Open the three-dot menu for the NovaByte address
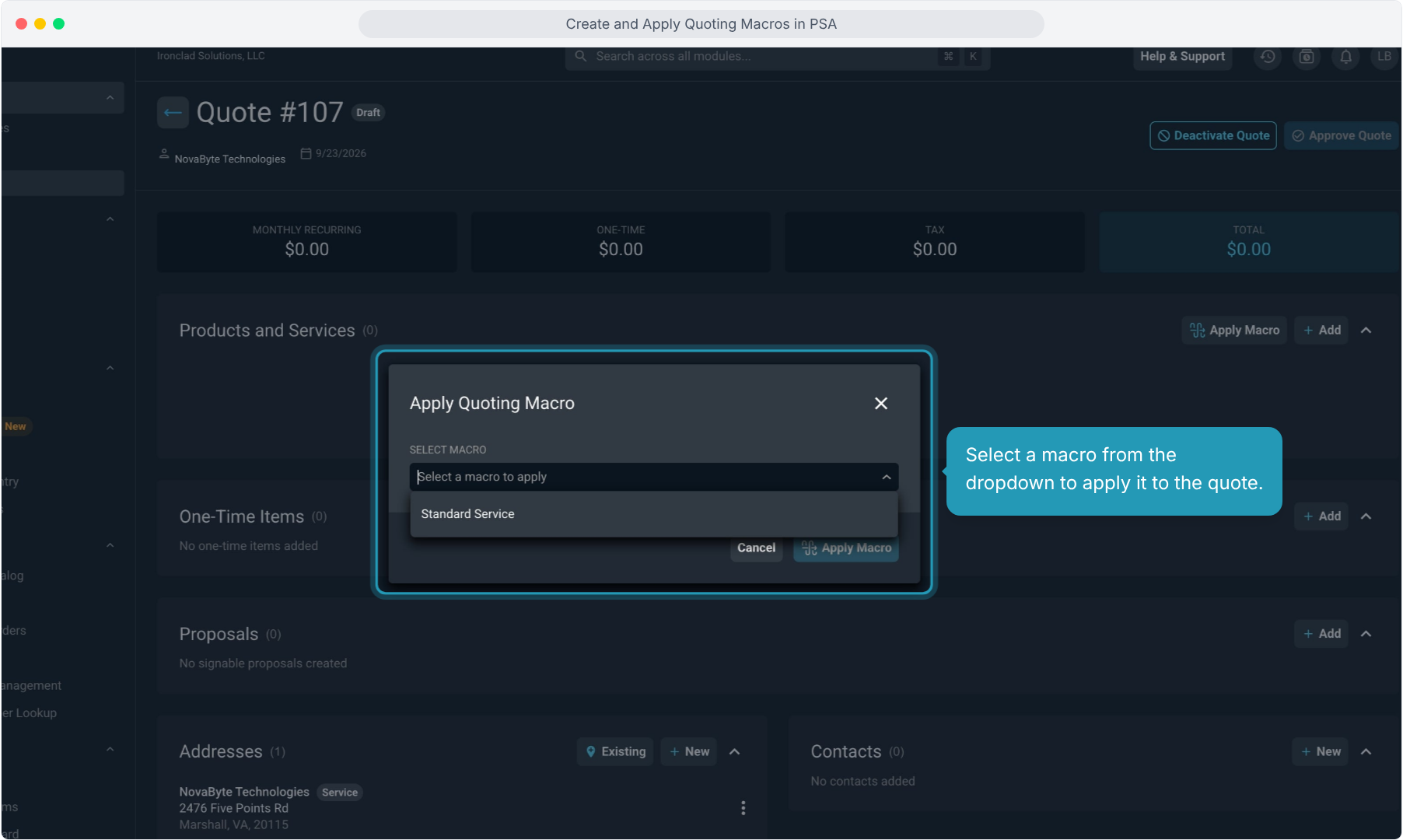The image size is (1403, 840). 743,808
